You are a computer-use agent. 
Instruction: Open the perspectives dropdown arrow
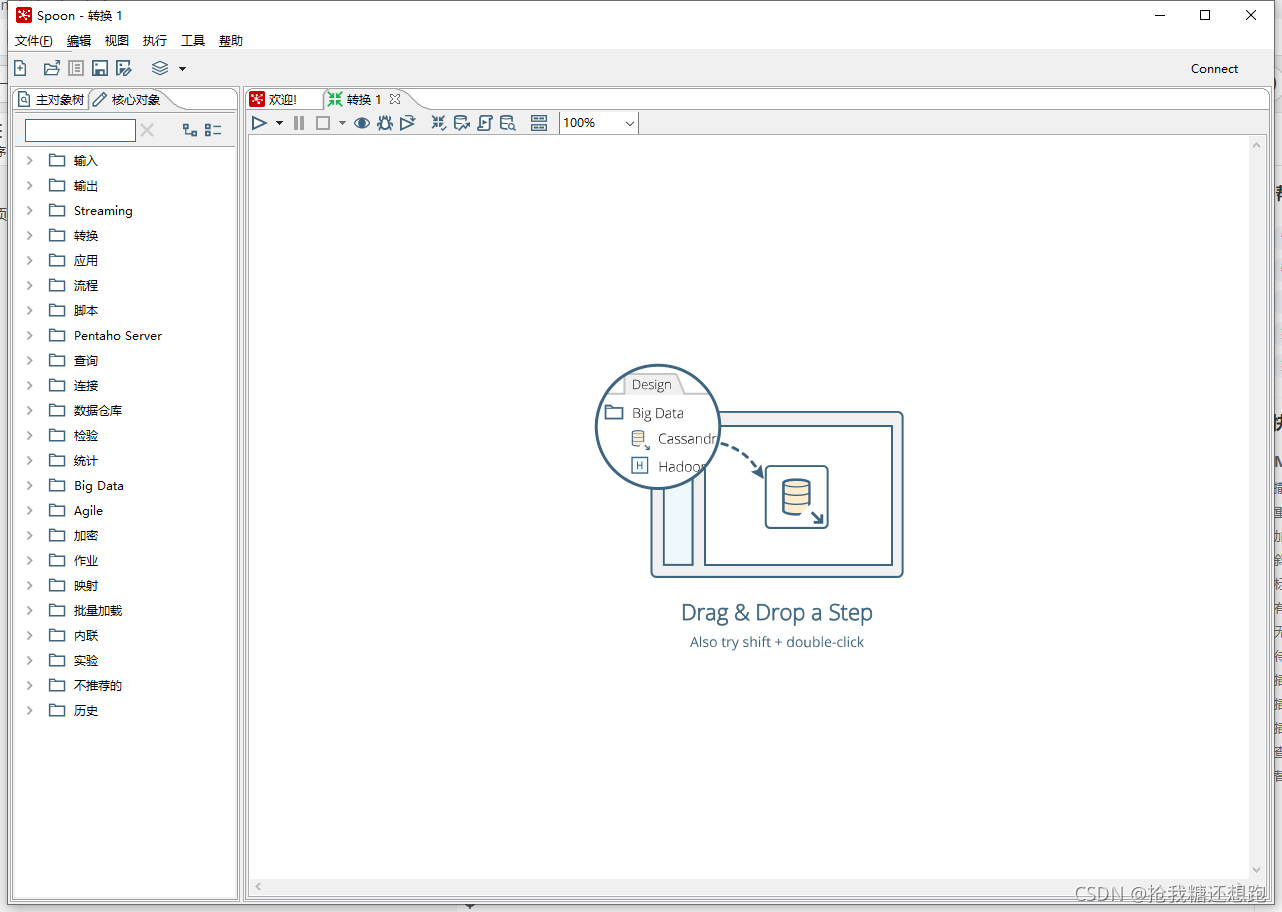click(182, 69)
